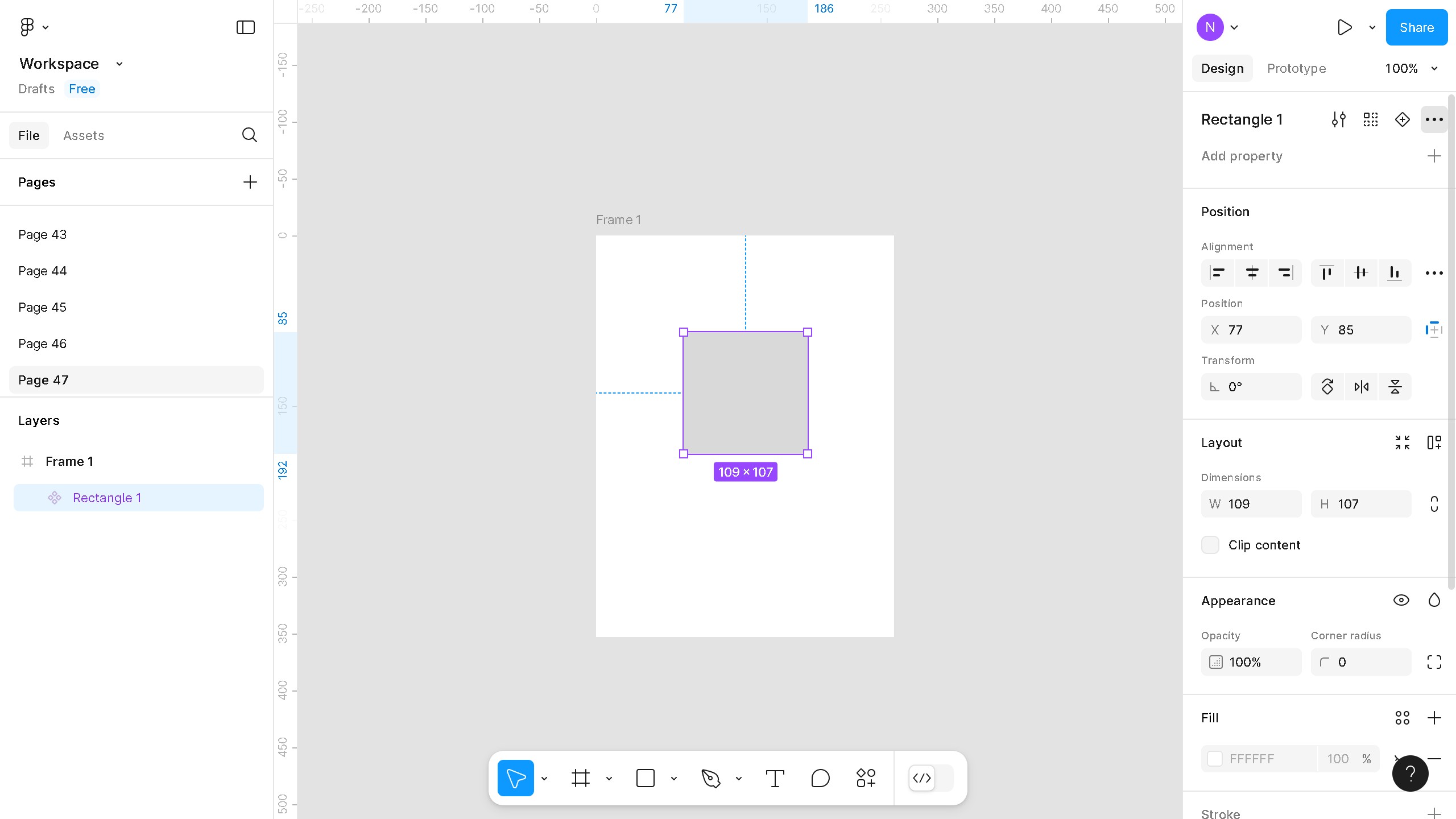This screenshot has width=1456, height=819.
Task: Switch to the Prototype tab
Action: [x=1296, y=68]
